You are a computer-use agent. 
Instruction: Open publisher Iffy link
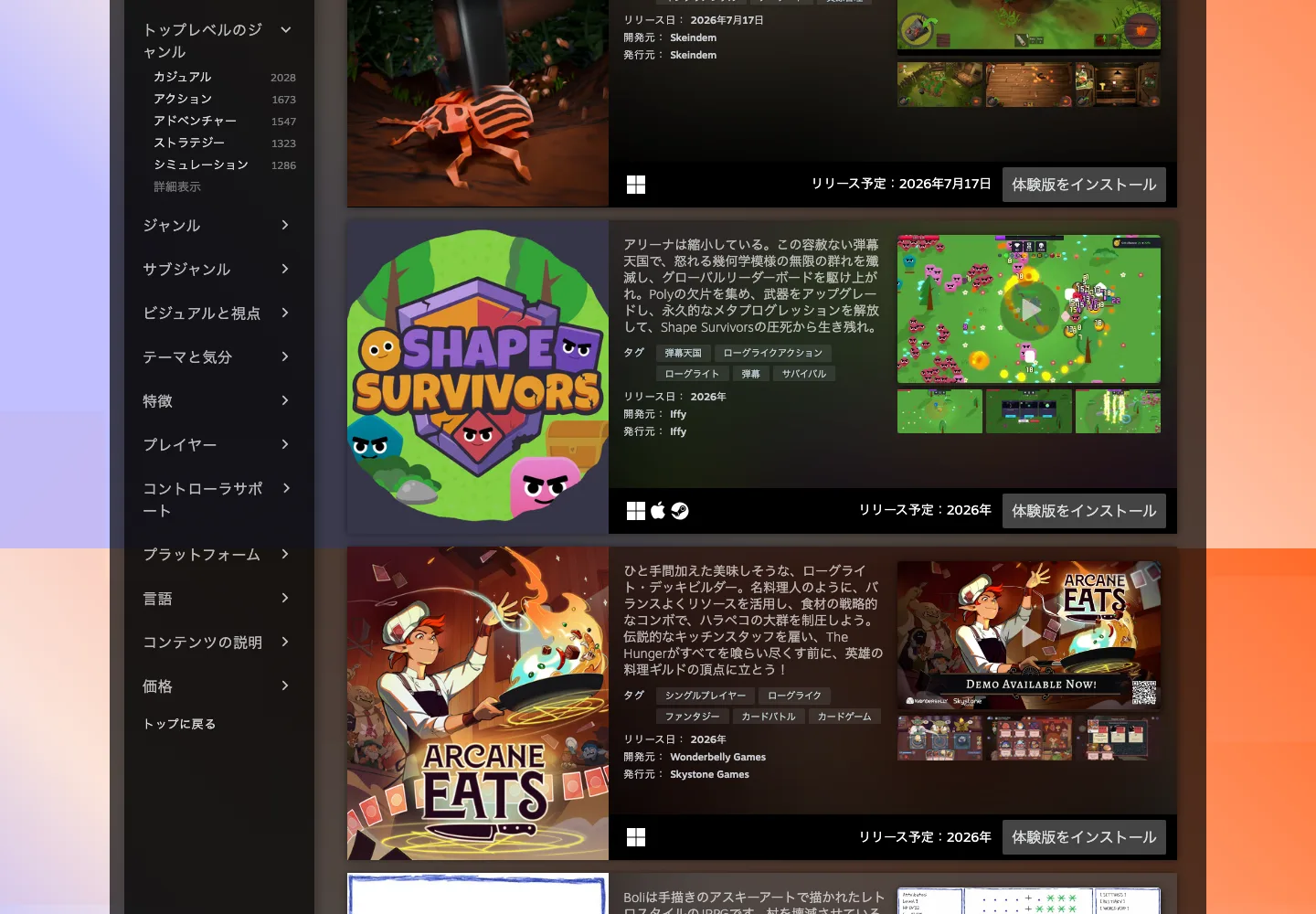click(x=678, y=431)
